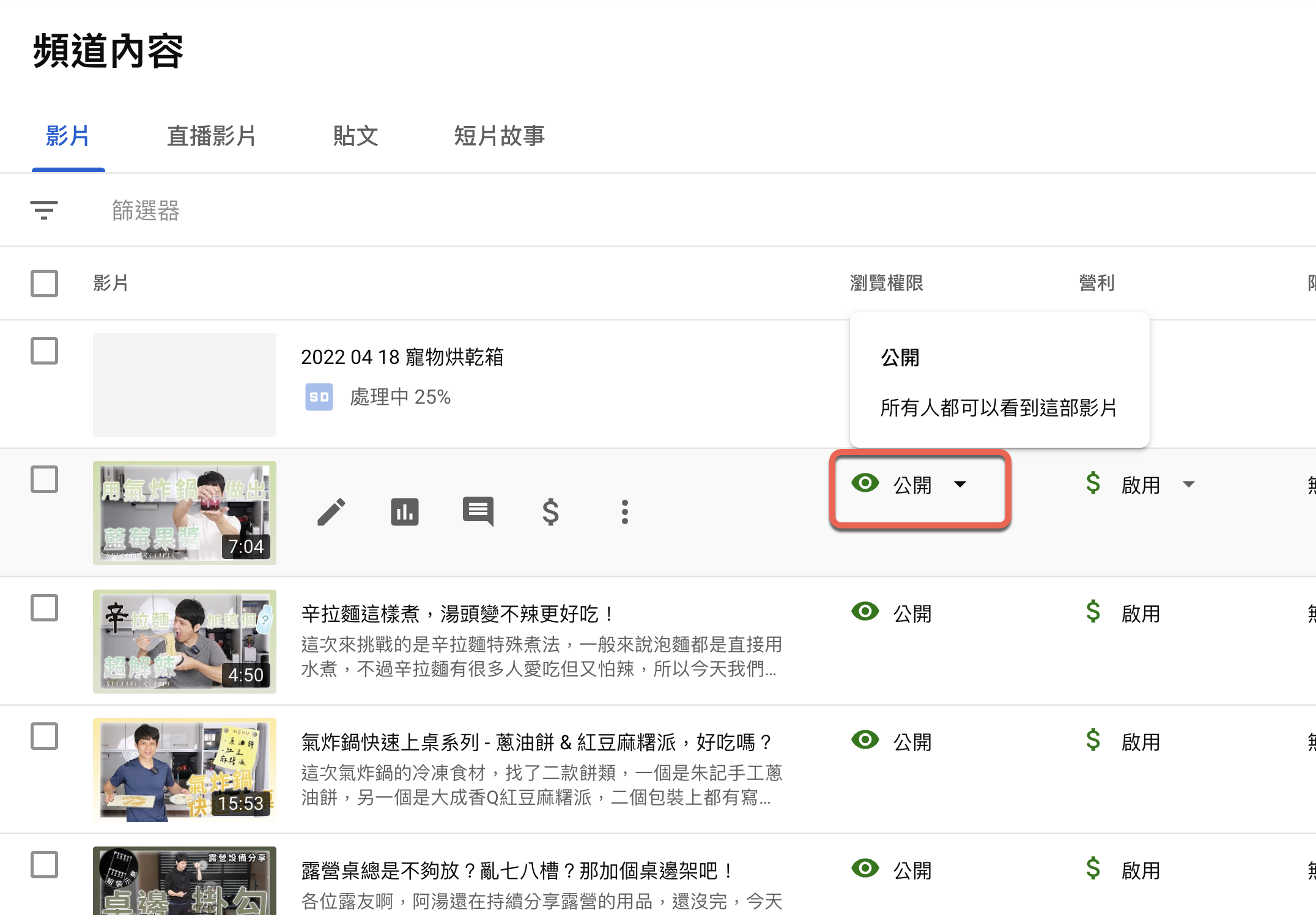Open the comments icon on hovered video
1316x915 pixels.
coord(478,511)
